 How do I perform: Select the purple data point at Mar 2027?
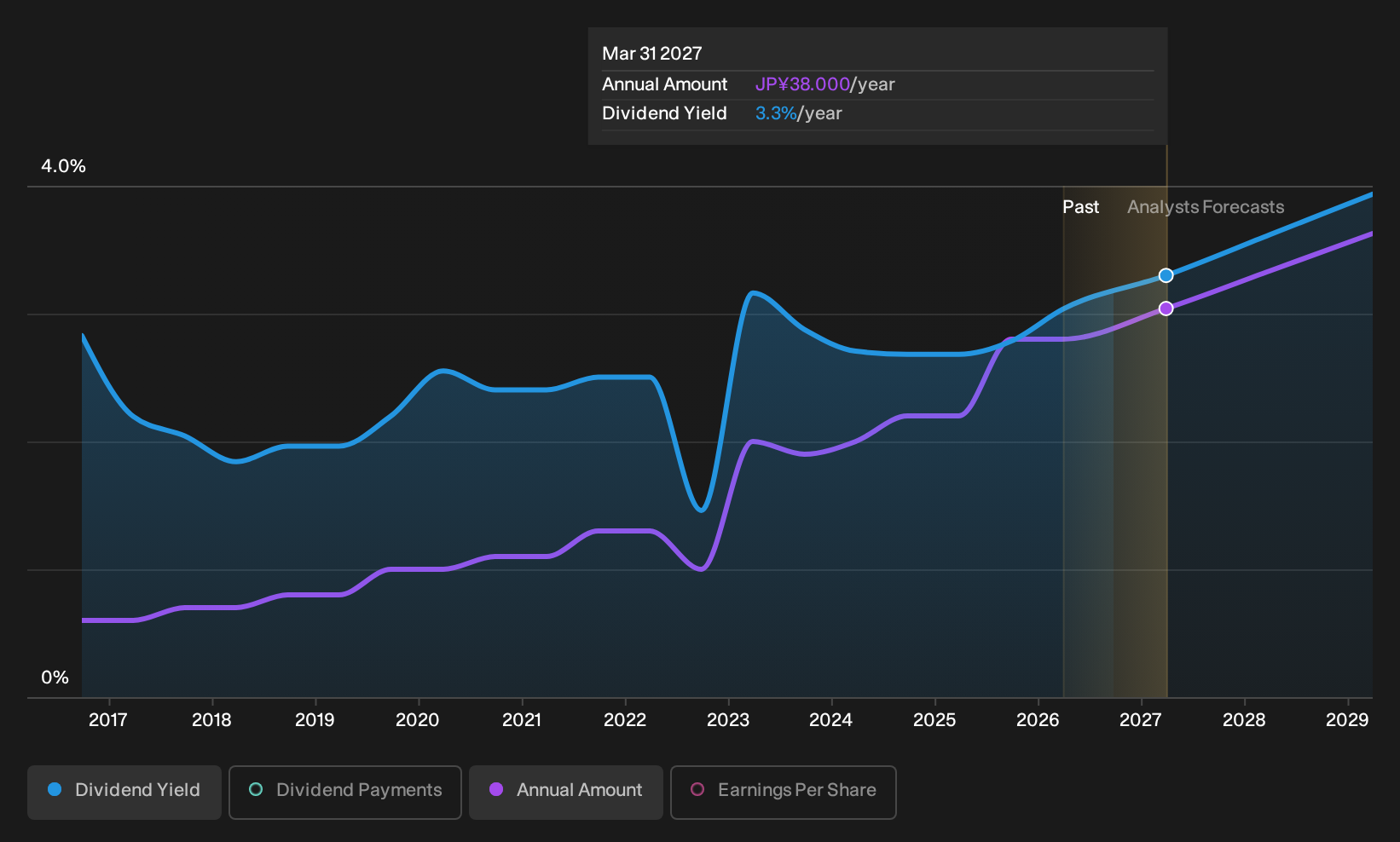1166,309
